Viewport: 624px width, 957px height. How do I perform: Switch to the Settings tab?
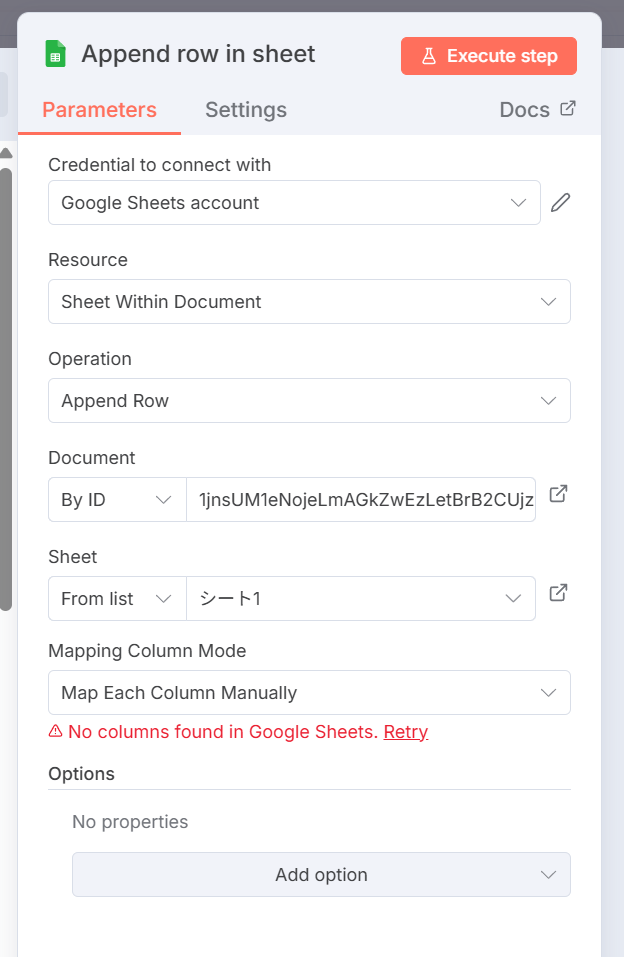click(x=245, y=110)
